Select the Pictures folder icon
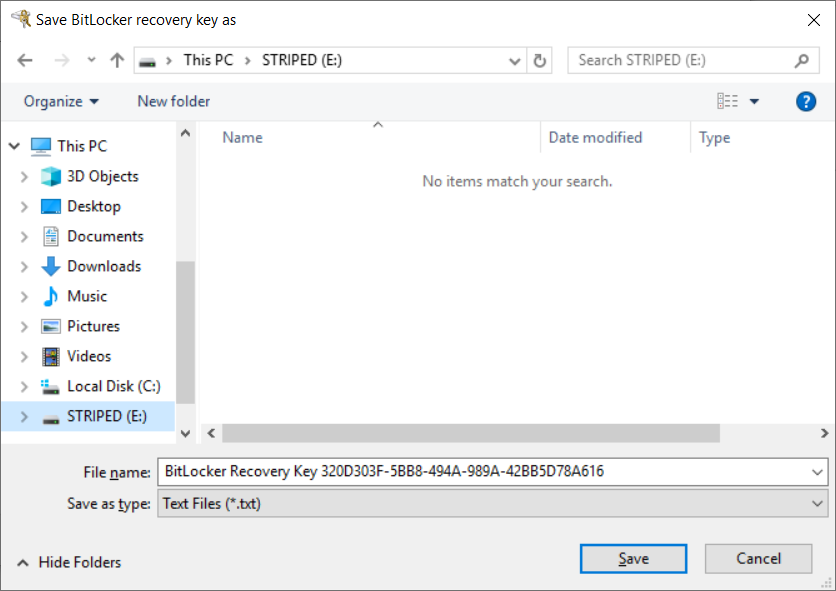The image size is (836, 591). pyautogui.click(x=51, y=326)
